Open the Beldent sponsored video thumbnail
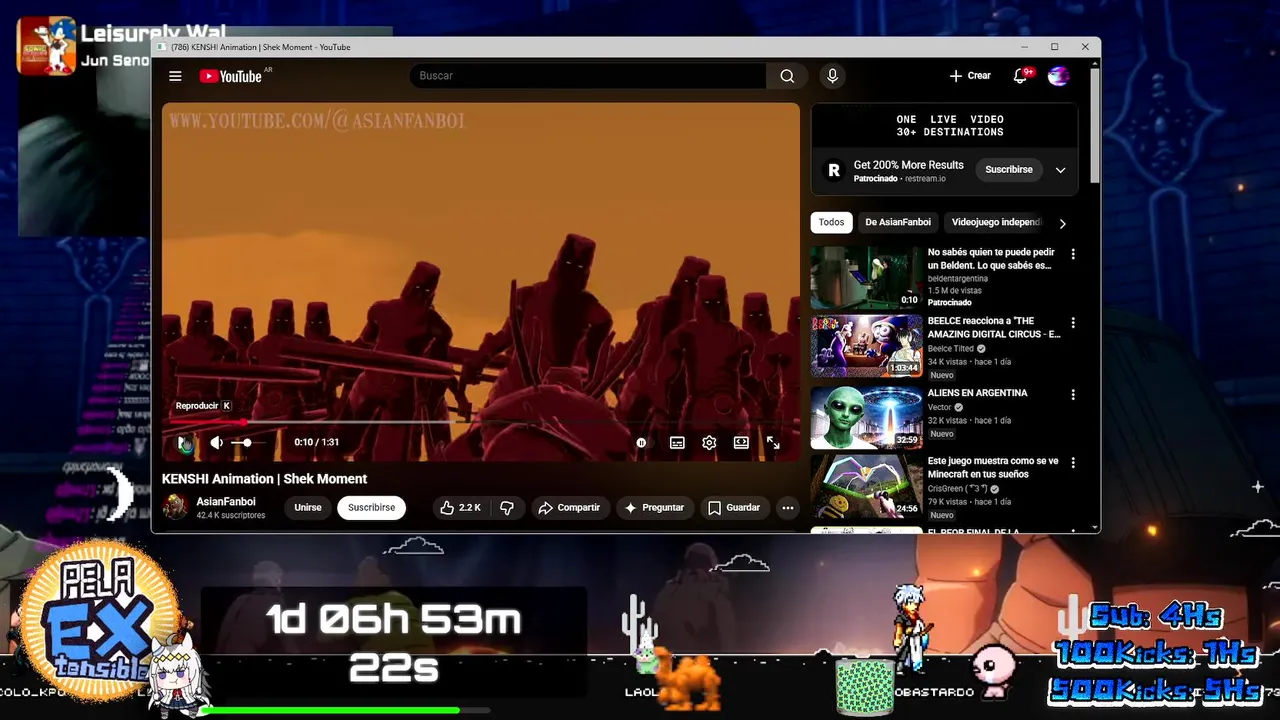The height and width of the screenshot is (720, 1280). 866,278
